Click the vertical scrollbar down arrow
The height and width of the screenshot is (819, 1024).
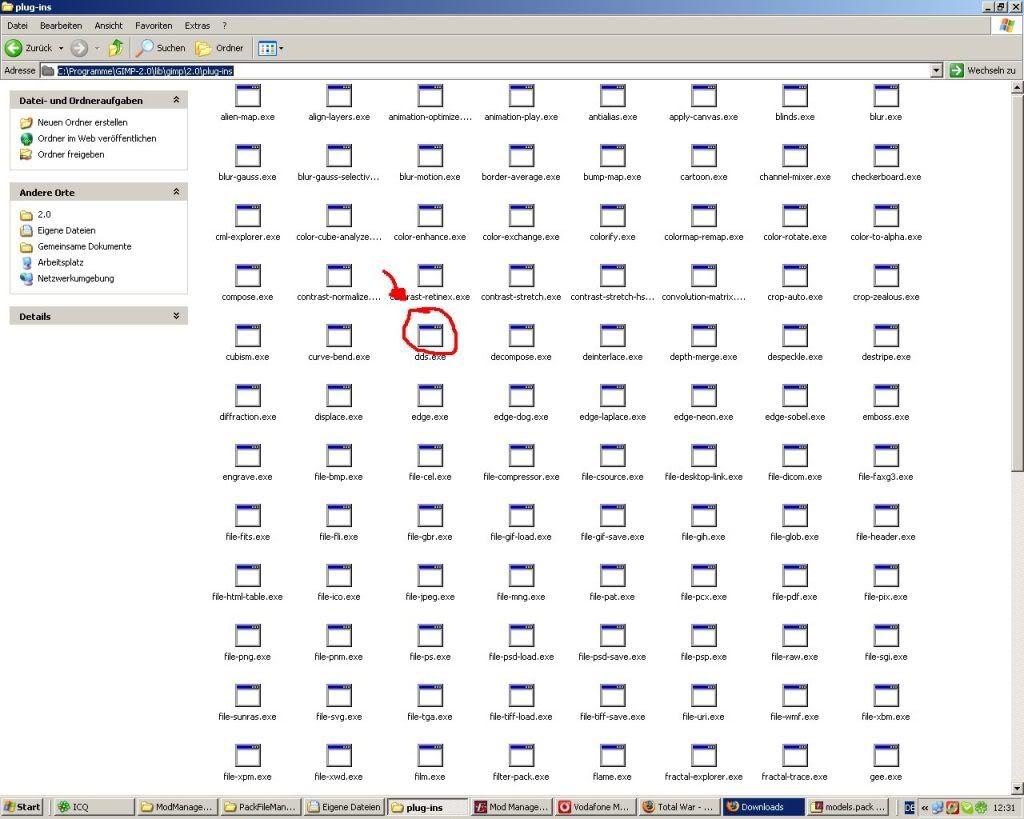click(1017, 785)
